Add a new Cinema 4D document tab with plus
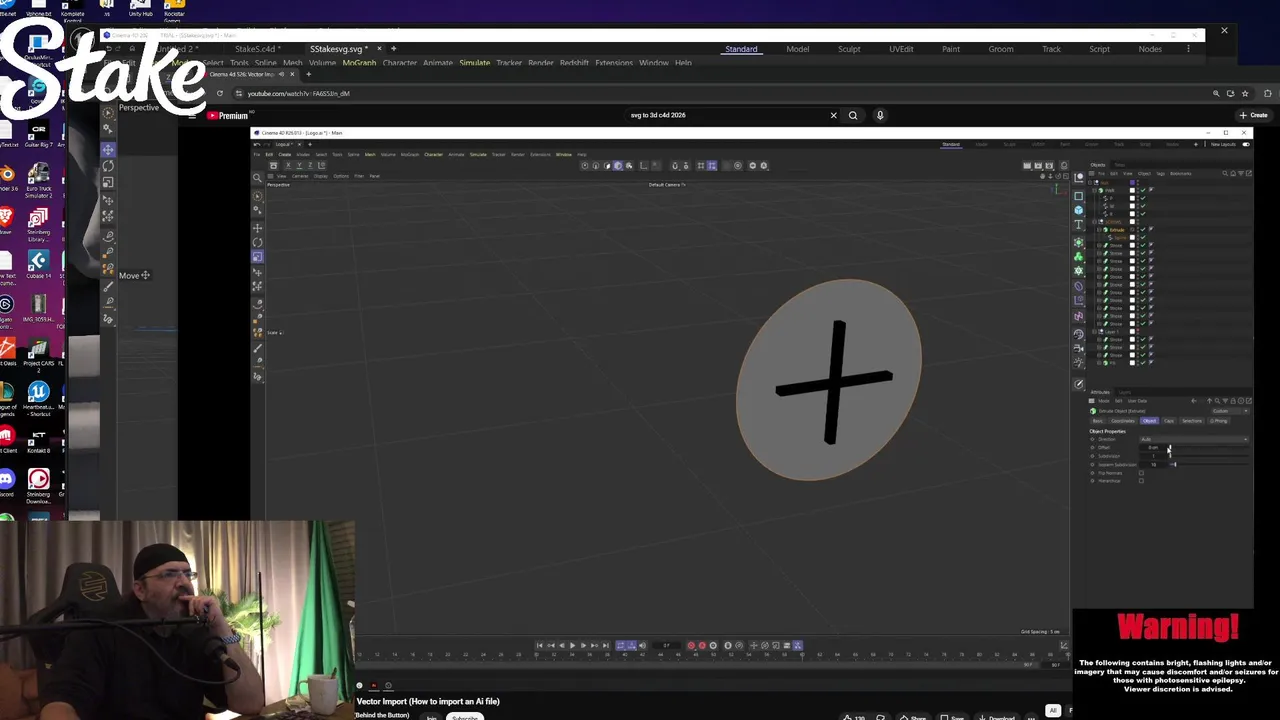Image resolution: width=1280 pixels, height=720 pixels. coord(393,49)
